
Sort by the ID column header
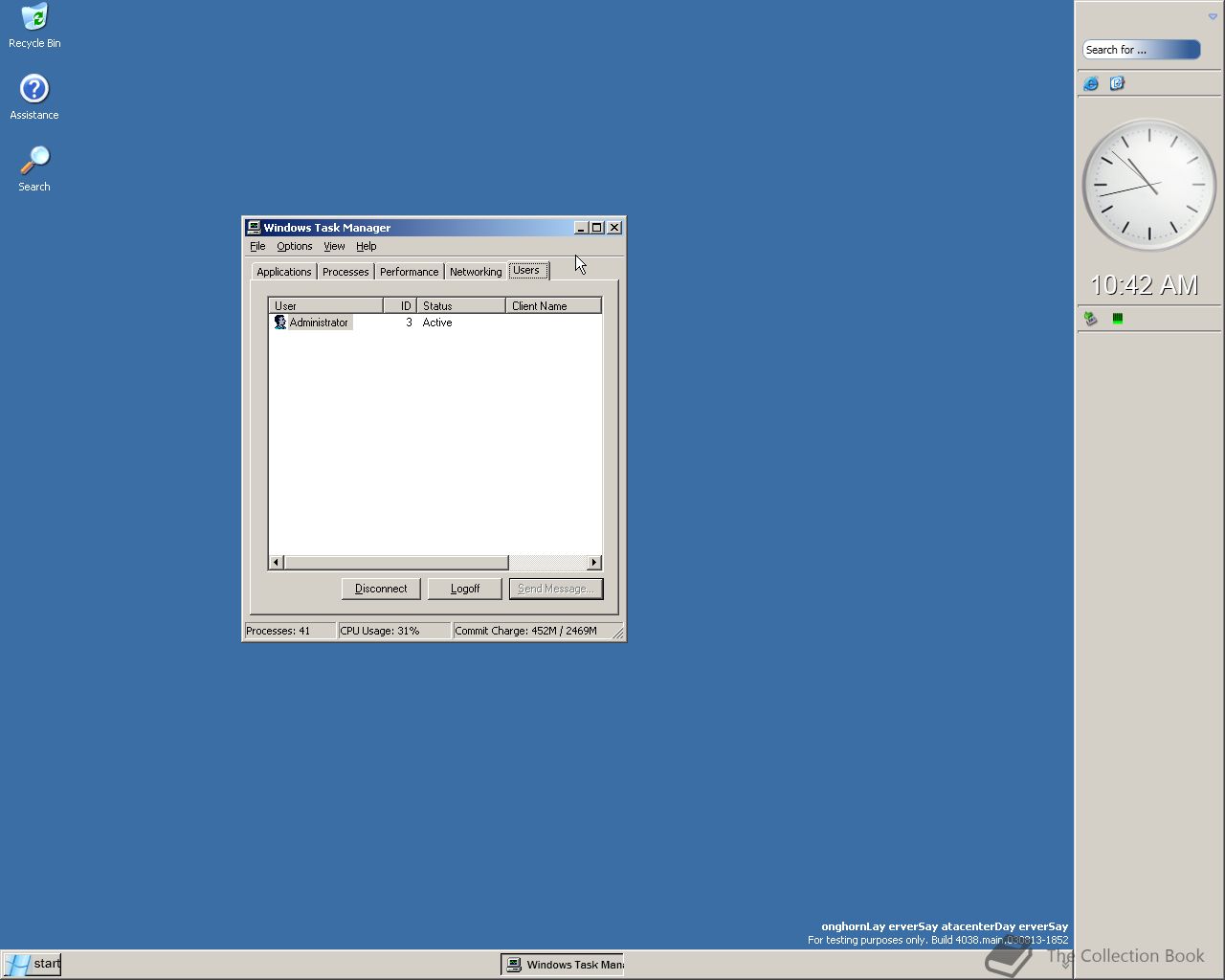coord(400,305)
